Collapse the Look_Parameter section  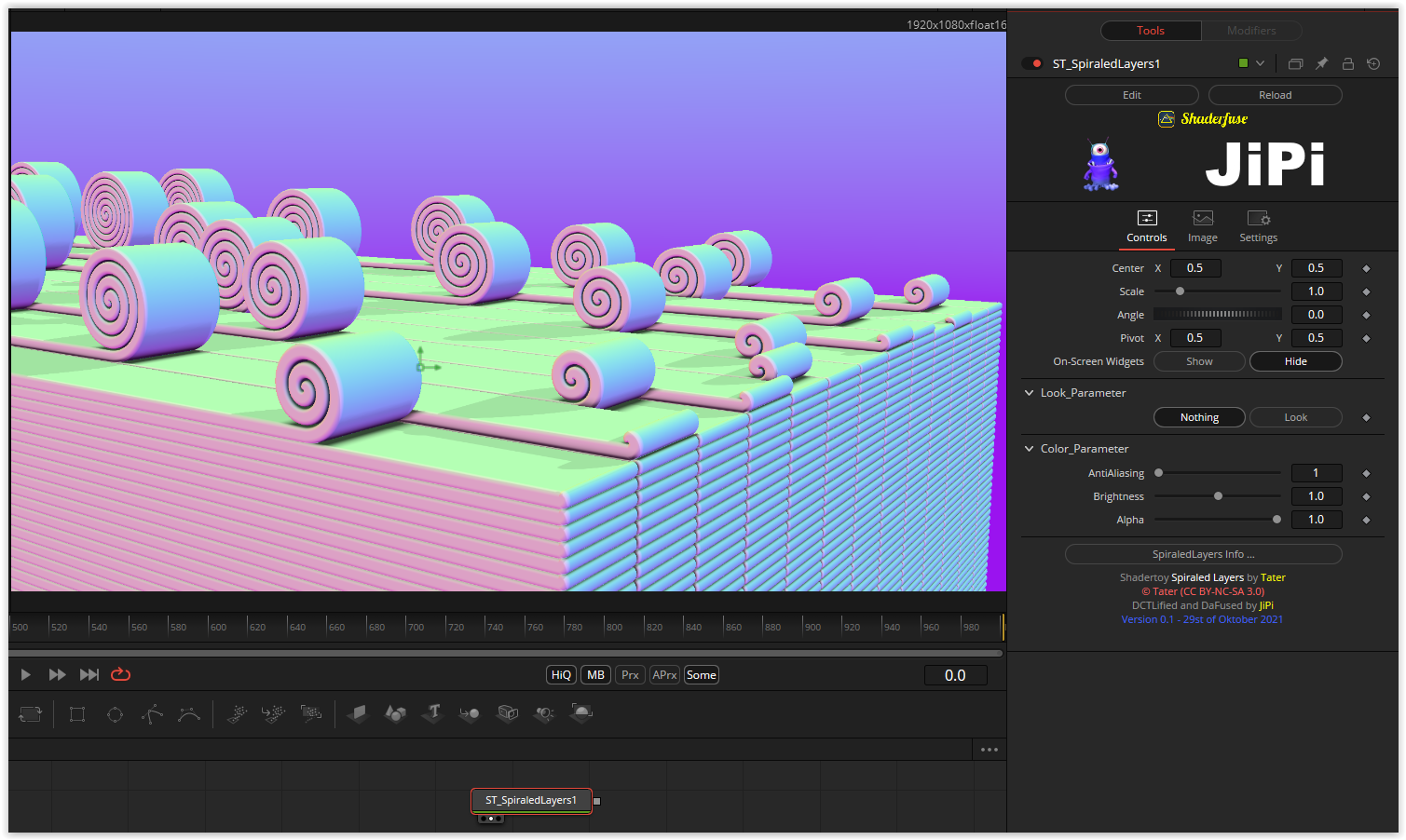point(1030,393)
